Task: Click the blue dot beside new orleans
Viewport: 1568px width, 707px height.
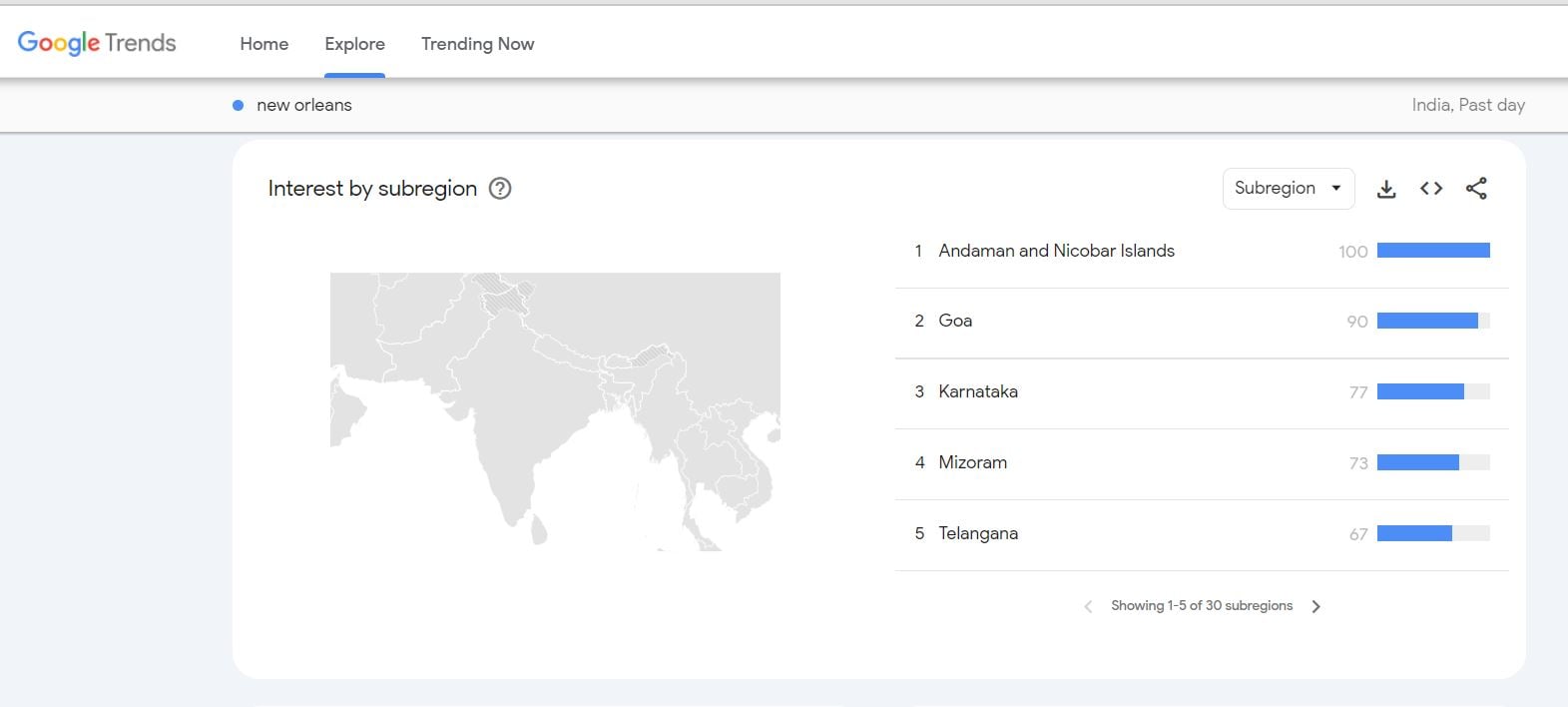Action: pyautogui.click(x=238, y=105)
